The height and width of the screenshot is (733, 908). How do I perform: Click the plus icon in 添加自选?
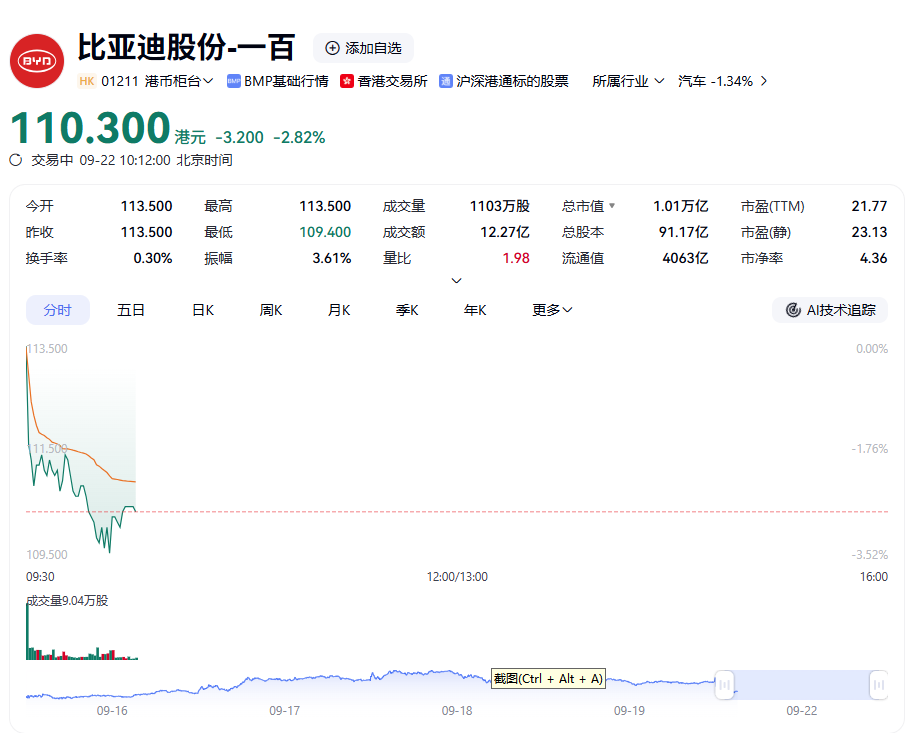[x=332, y=48]
